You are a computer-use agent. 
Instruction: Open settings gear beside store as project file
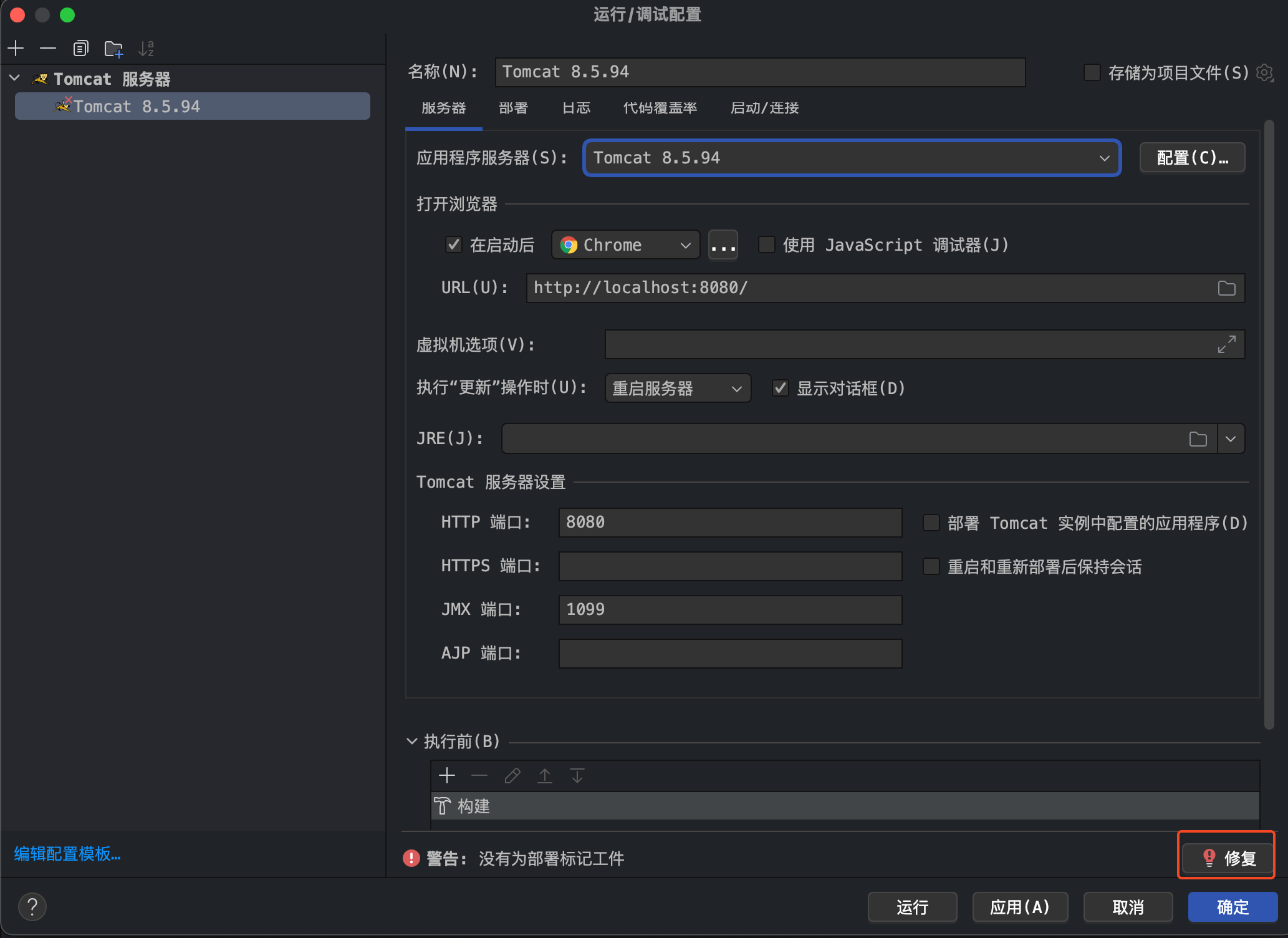click(1264, 72)
